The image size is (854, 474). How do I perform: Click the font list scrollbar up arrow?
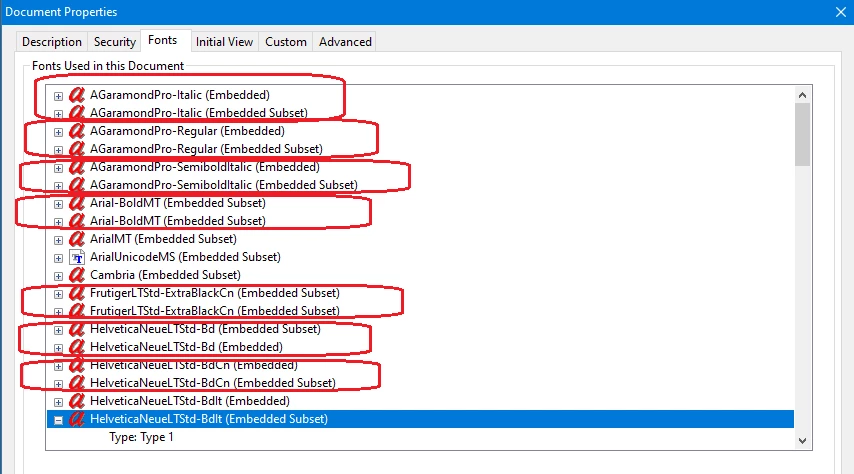(x=802, y=95)
